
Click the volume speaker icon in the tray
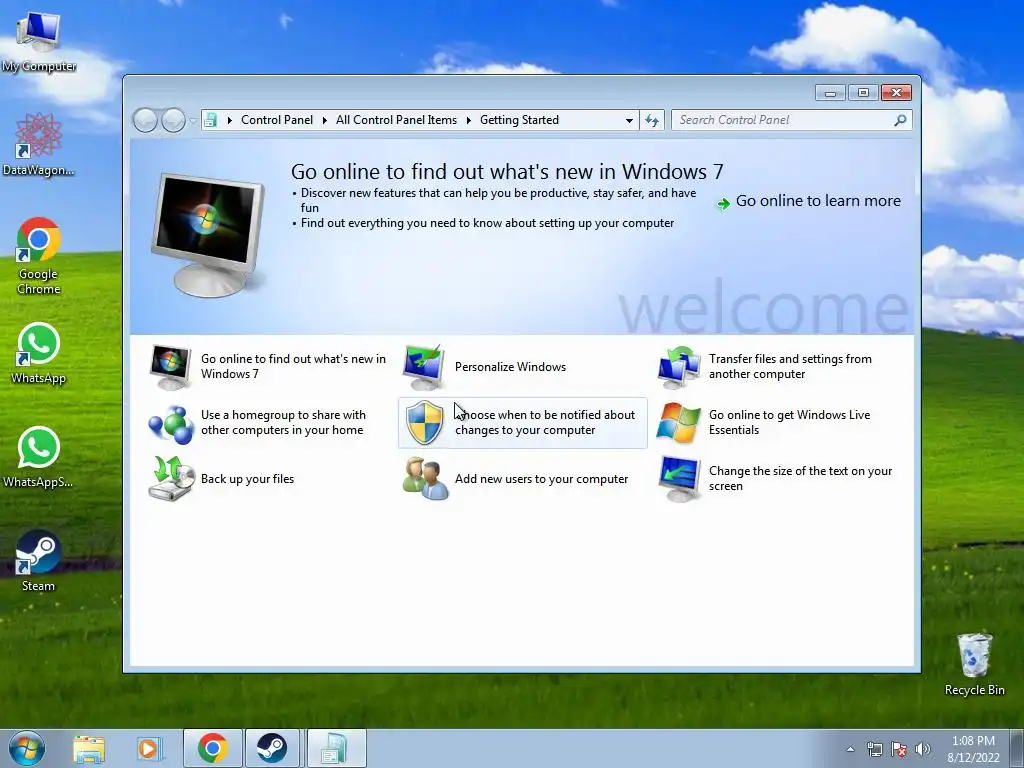tap(923, 749)
